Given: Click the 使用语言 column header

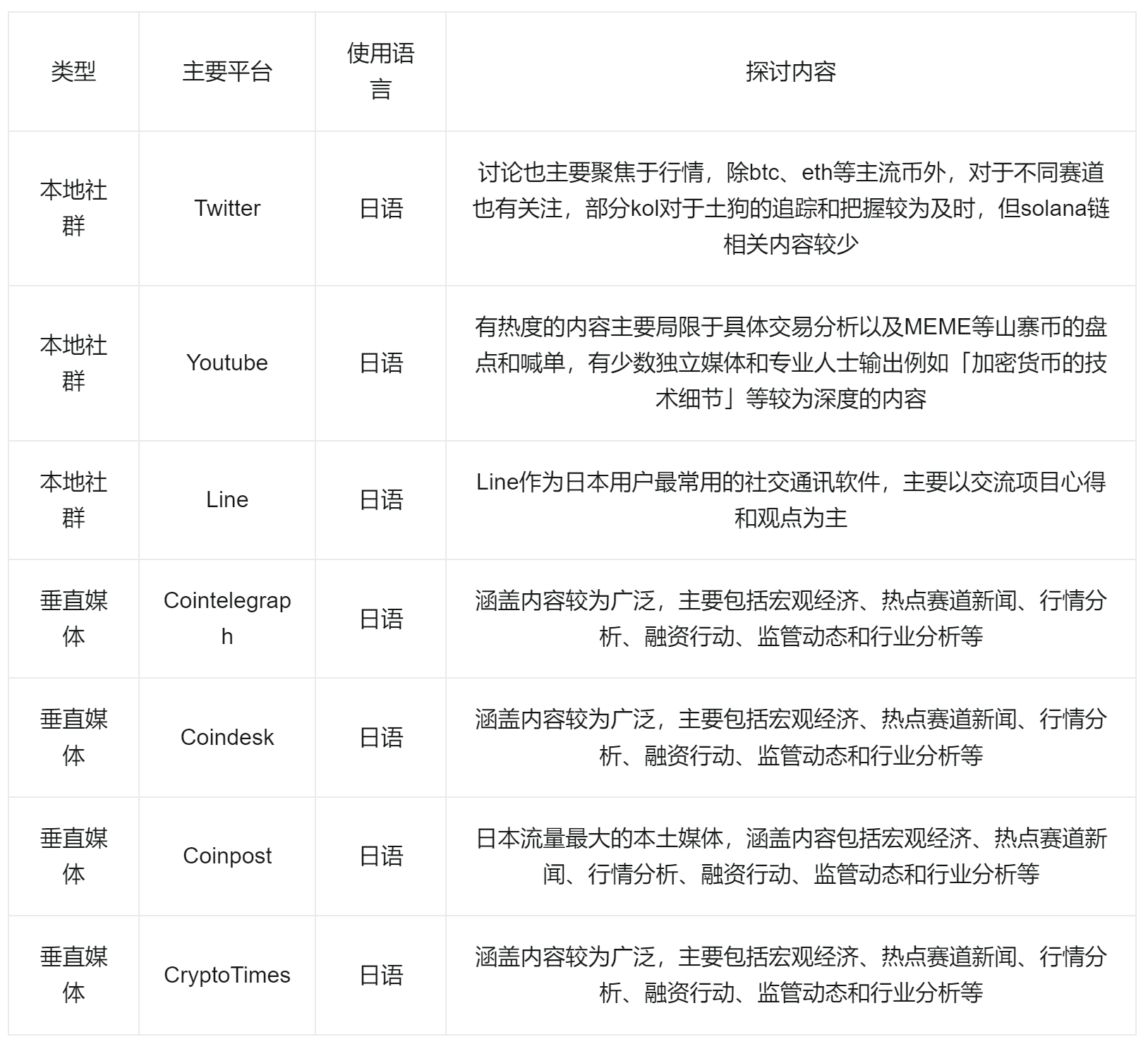Looking at the screenshot, I should (x=381, y=71).
